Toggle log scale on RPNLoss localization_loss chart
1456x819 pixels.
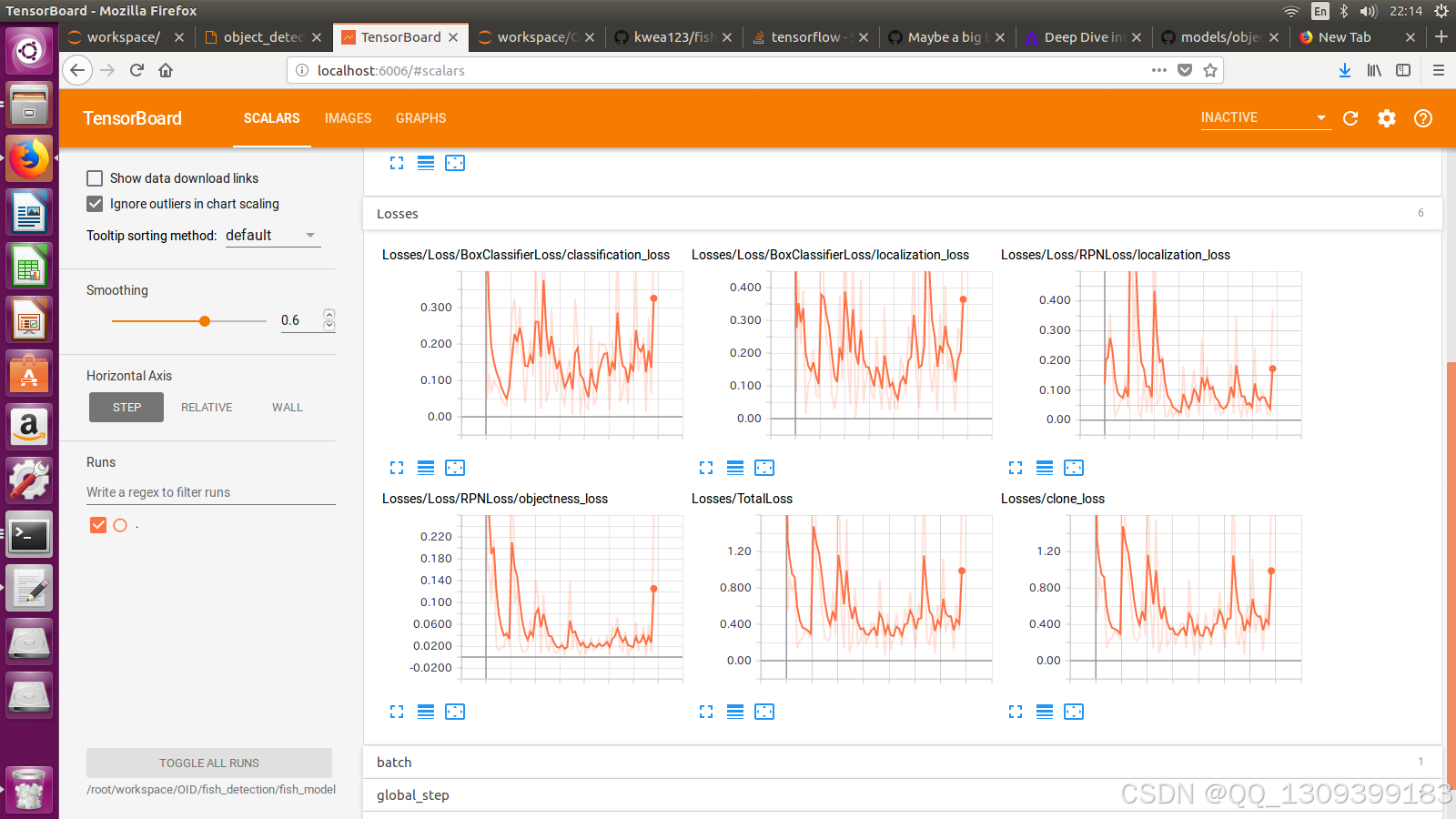(x=1045, y=468)
